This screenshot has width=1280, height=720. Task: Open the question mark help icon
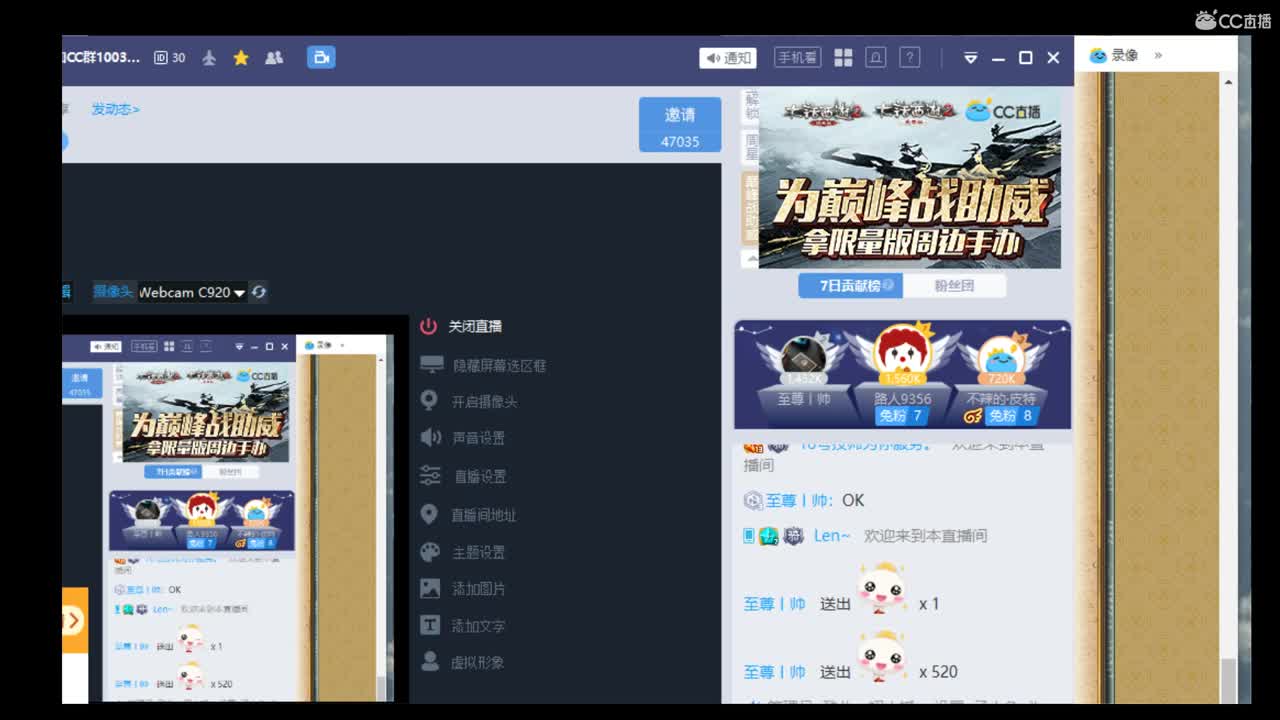909,57
